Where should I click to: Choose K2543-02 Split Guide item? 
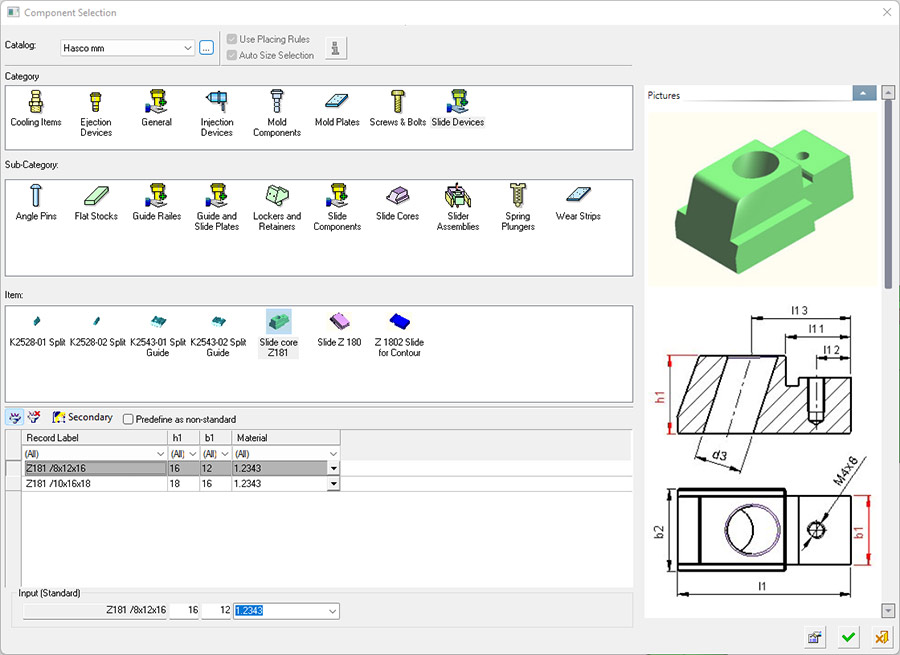click(218, 335)
